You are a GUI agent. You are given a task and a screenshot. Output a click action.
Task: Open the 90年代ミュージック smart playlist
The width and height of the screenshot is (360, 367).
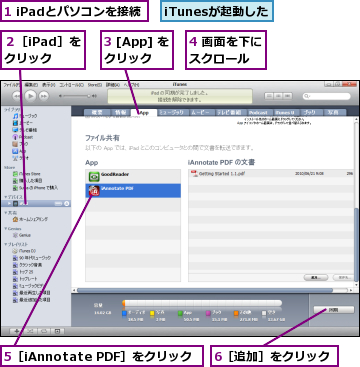pyautogui.click(x=32, y=258)
